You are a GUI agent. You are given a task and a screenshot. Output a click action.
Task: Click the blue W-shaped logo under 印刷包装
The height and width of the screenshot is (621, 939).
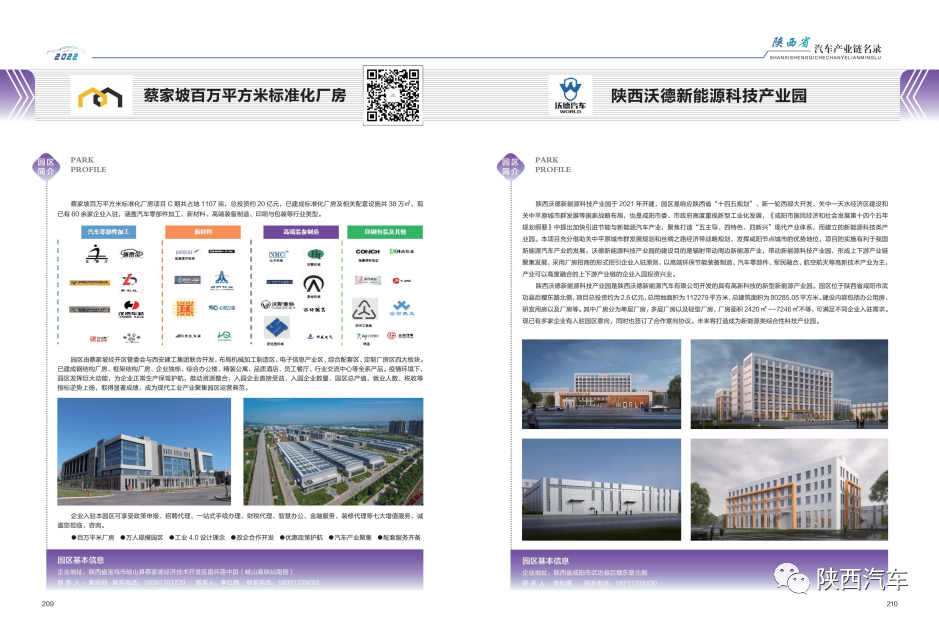(401, 308)
